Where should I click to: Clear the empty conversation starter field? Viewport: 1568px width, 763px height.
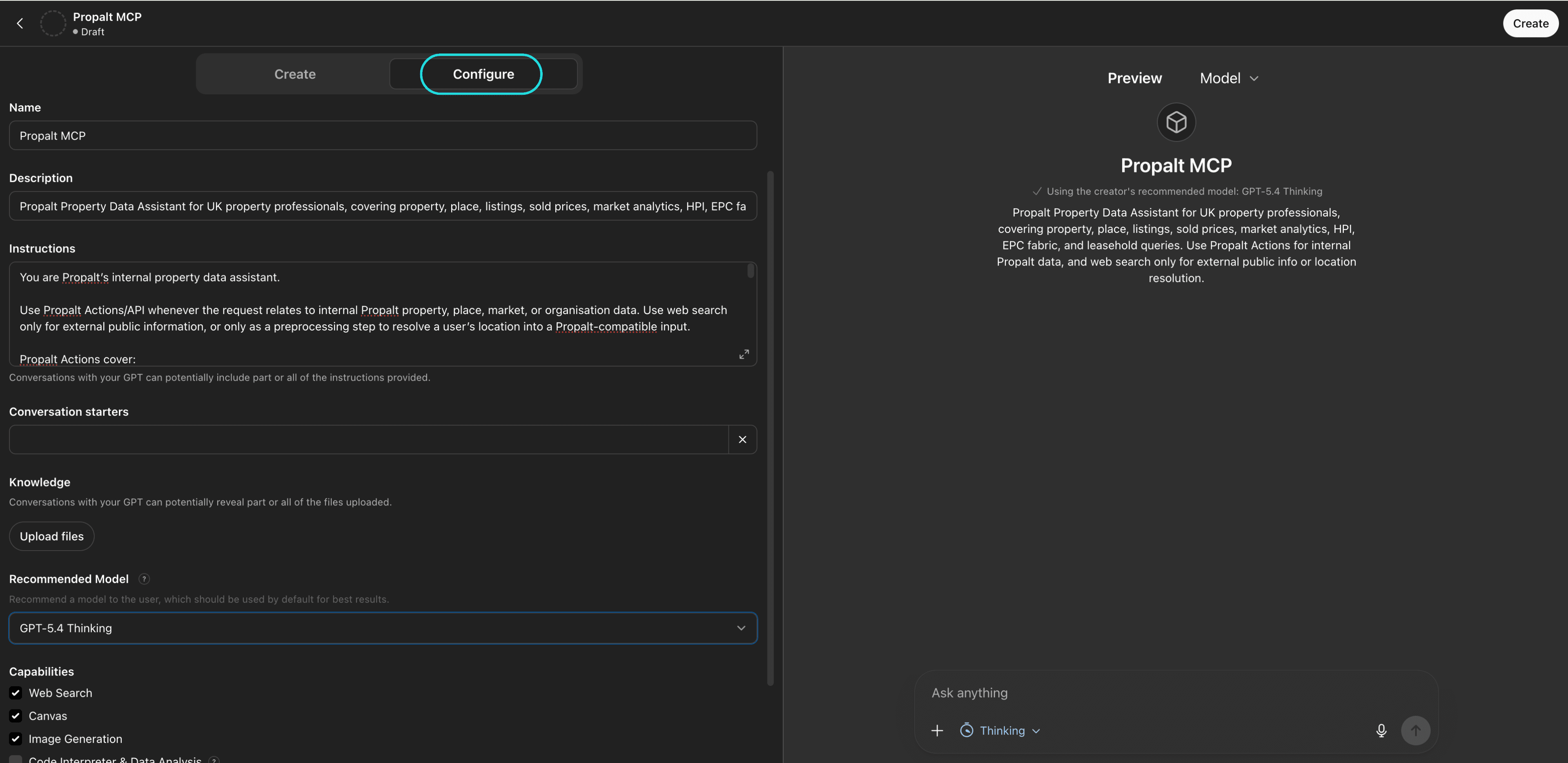coord(742,439)
